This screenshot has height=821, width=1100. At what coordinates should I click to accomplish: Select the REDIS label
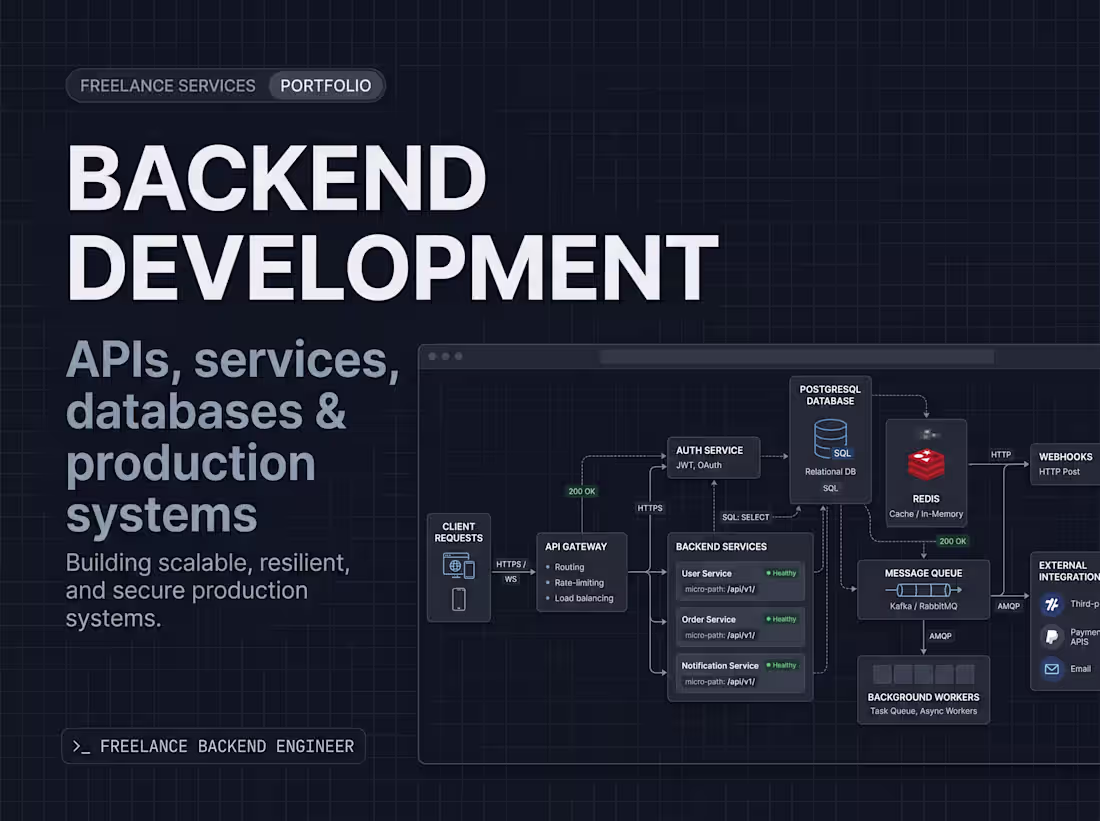coord(926,499)
